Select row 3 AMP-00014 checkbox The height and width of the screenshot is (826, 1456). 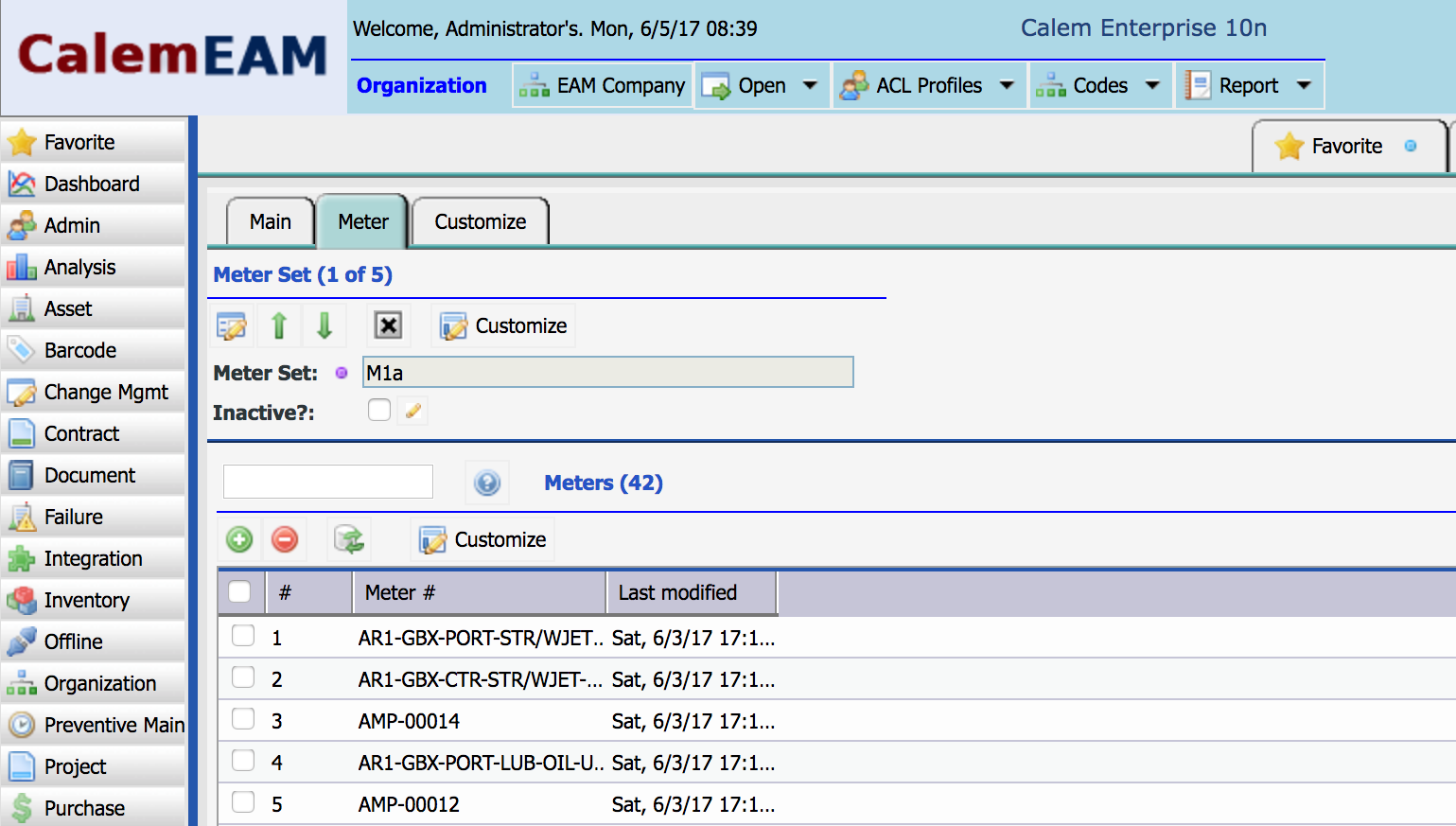[x=243, y=718]
